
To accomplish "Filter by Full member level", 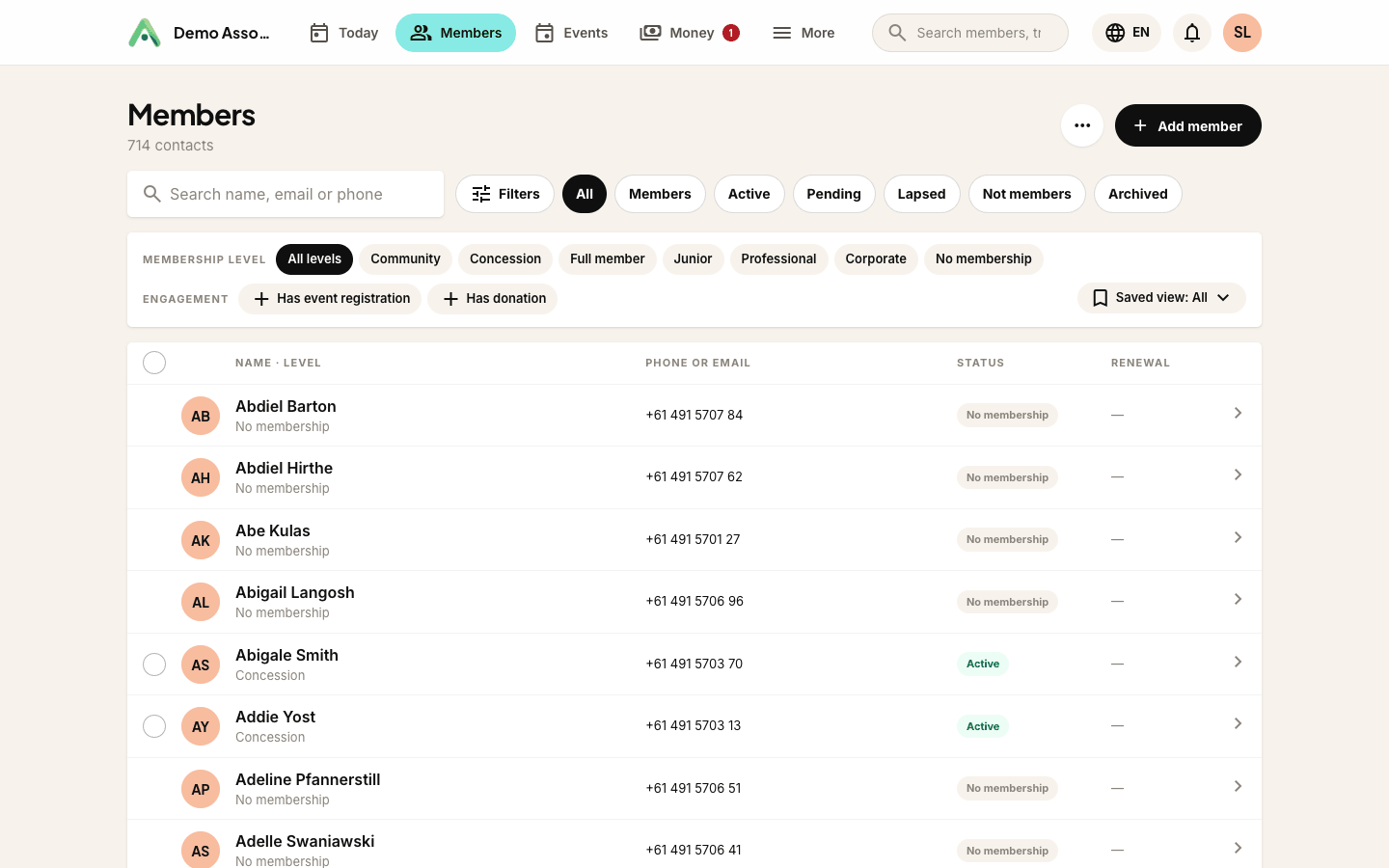I will click(607, 259).
